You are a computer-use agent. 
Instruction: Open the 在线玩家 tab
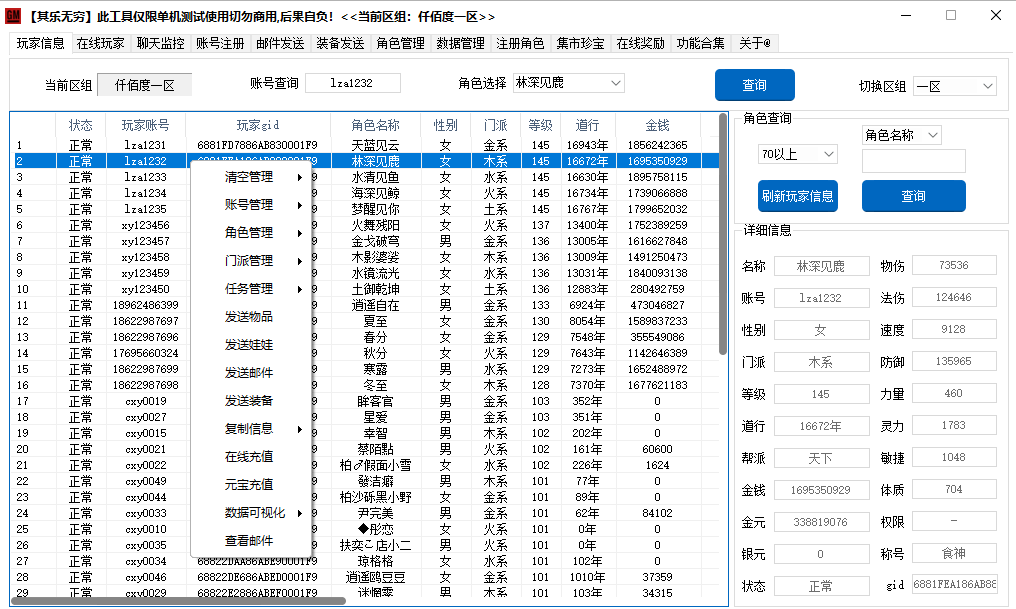click(101, 43)
